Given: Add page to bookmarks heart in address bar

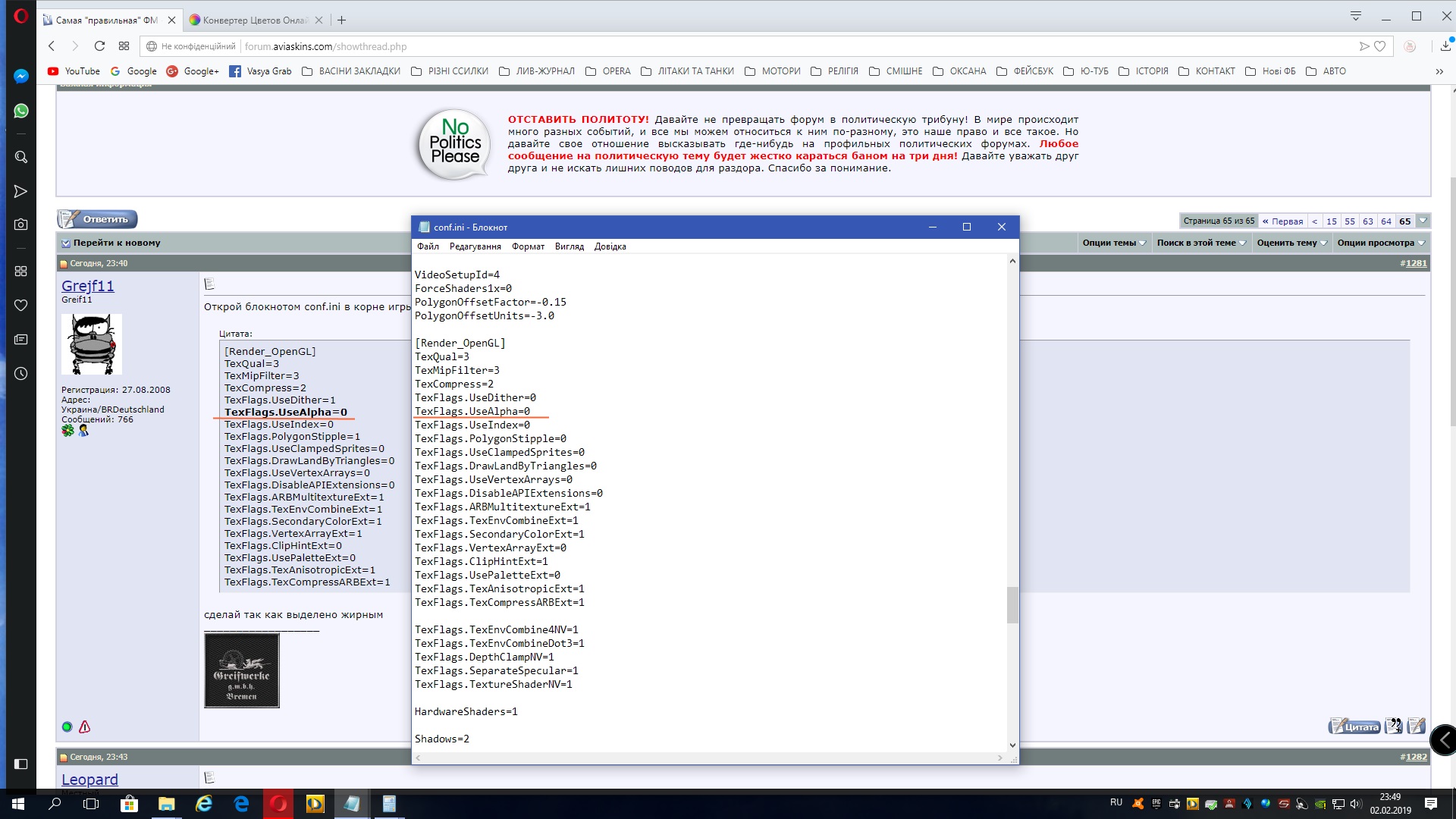Looking at the screenshot, I should (x=1380, y=46).
